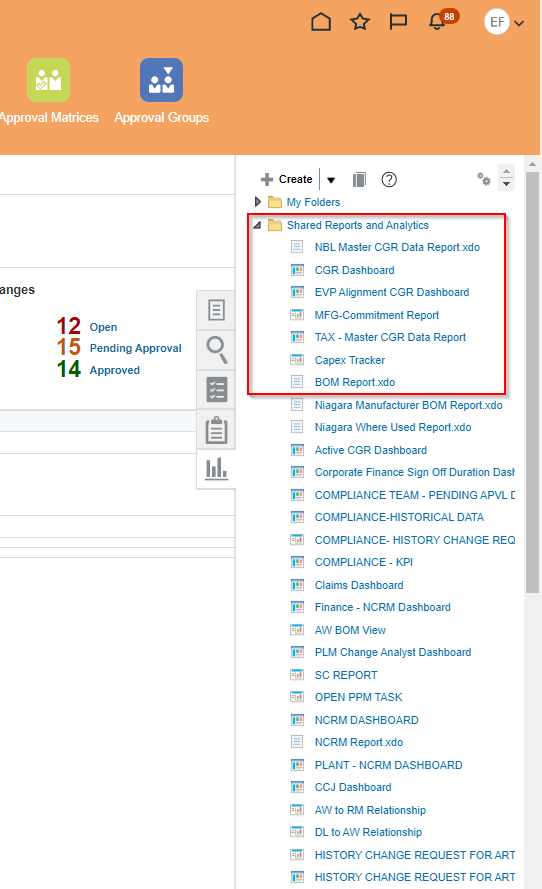Open the Home icon in header
The height and width of the screenshot is (889, 542).
321,22
